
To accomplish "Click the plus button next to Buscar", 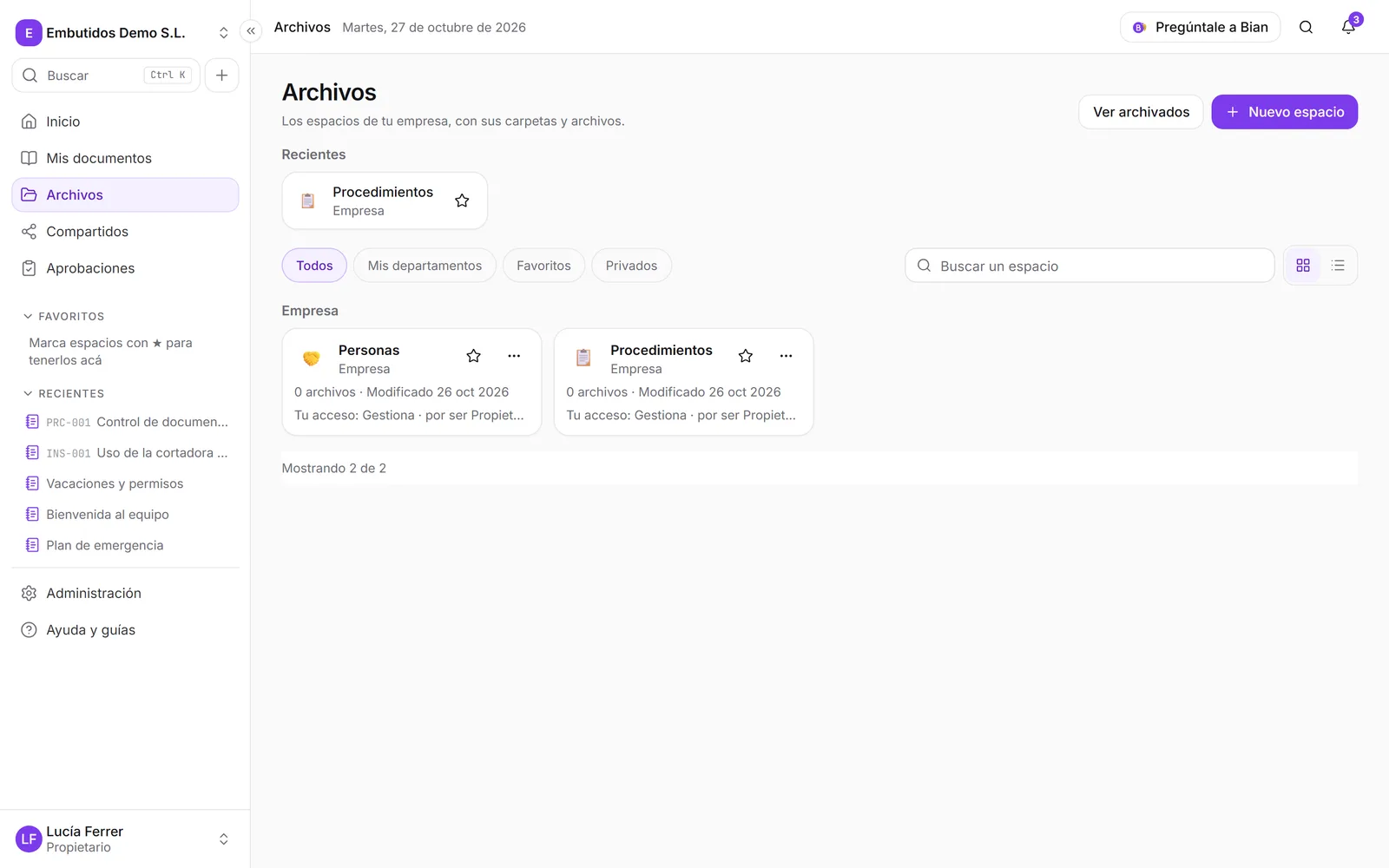I will coord(221,76).
